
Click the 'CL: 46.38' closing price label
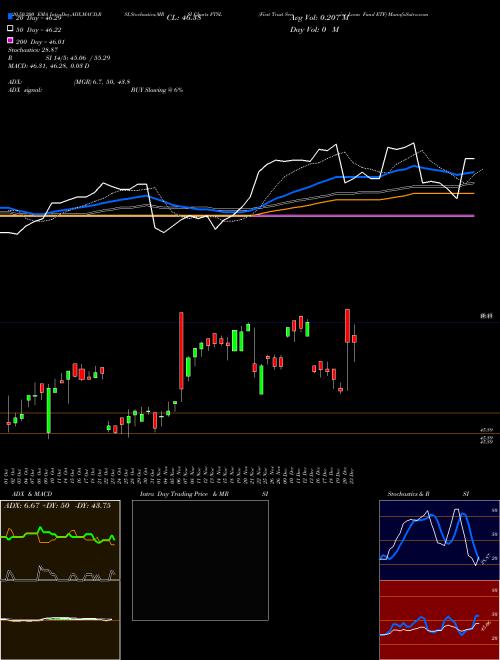(184, 18)
